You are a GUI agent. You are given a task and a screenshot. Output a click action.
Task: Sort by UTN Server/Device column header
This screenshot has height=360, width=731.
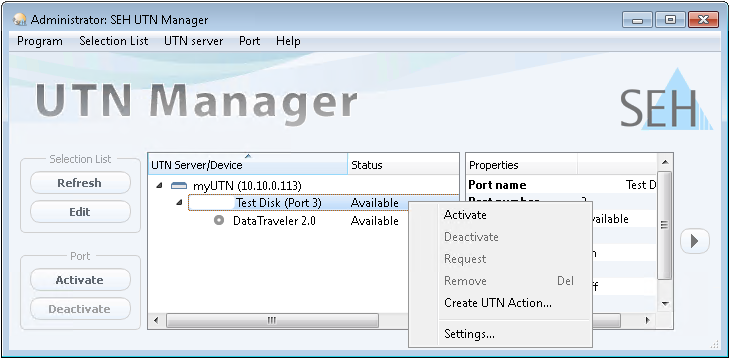pyautogui.click(x=248, y=165)
